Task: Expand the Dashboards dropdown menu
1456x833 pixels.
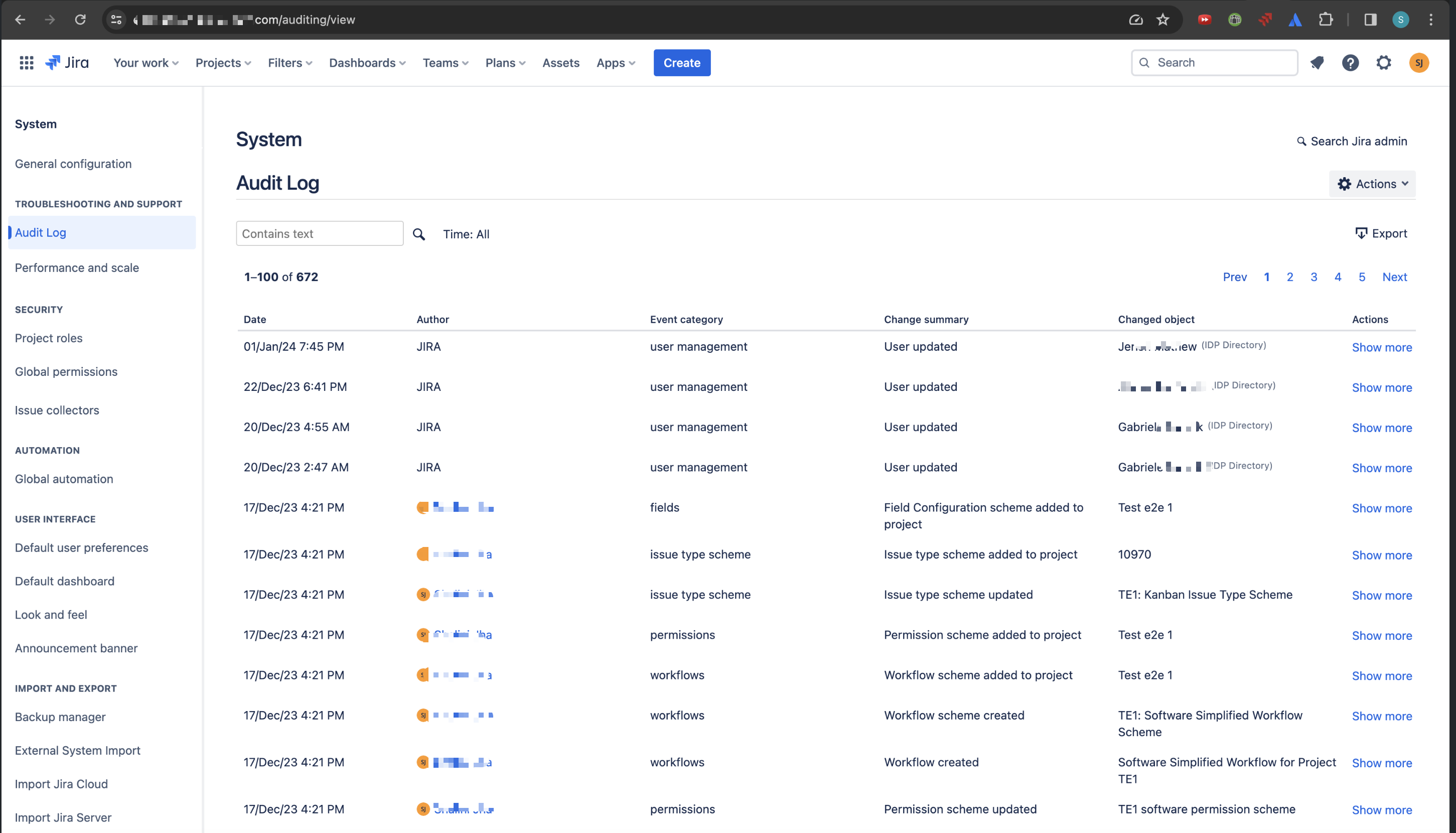Action: click(367, 63)
